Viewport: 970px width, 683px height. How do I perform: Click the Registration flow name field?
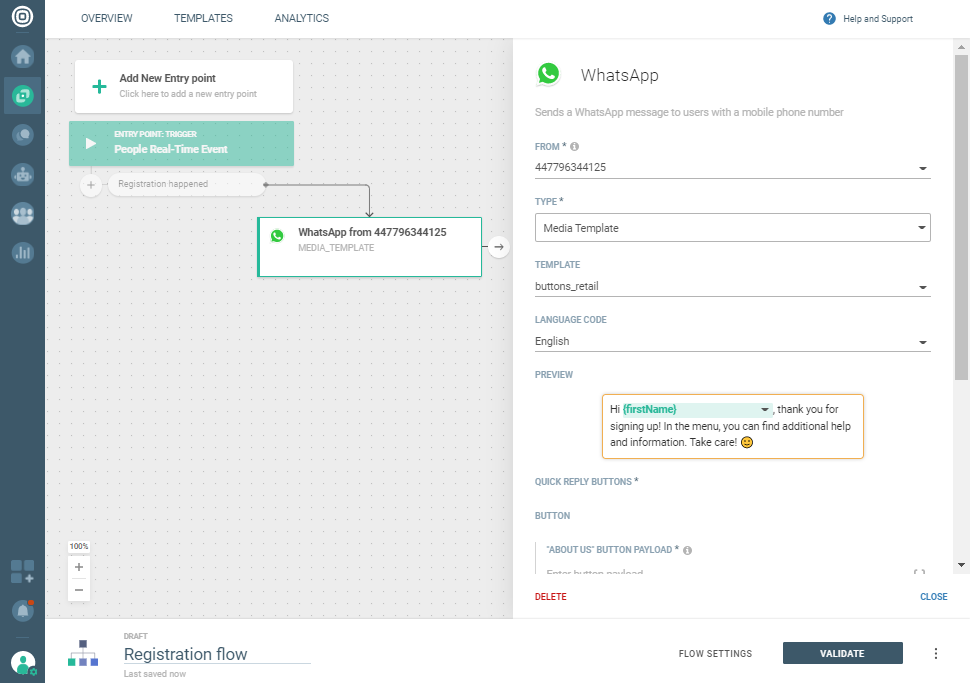tap(216, 655)
